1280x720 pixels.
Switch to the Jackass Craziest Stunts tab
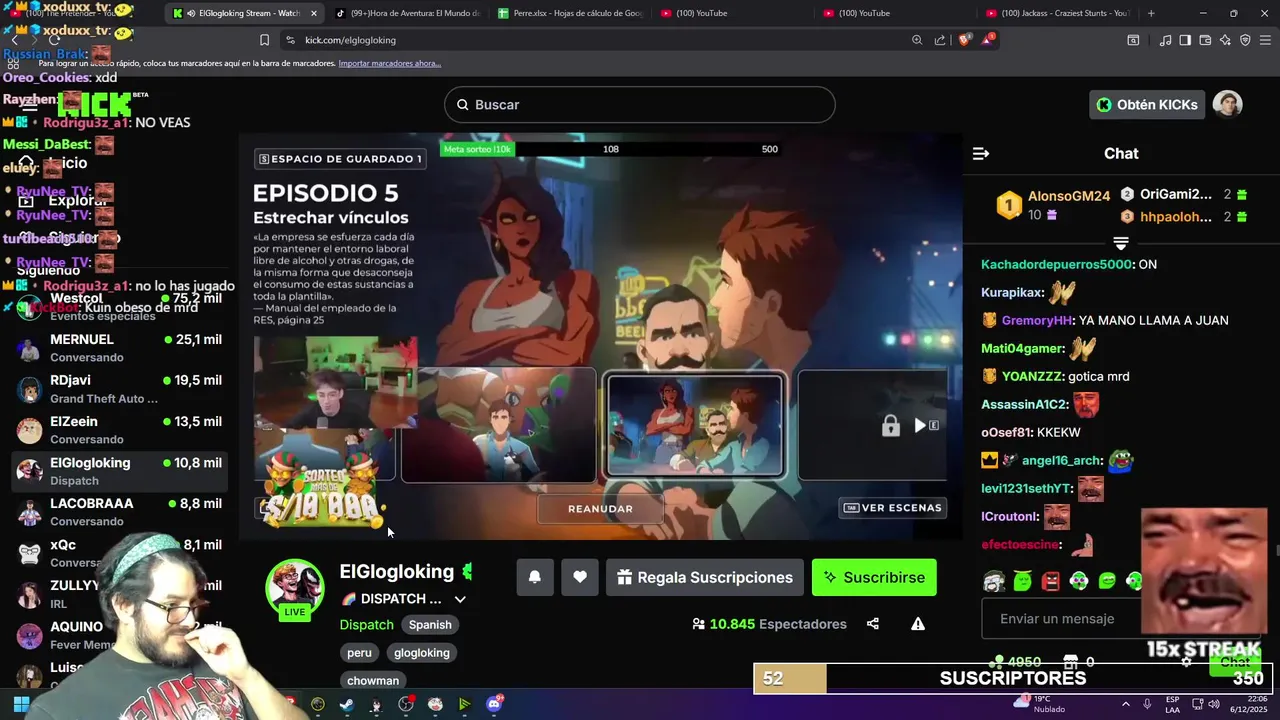coord(1059,13)
